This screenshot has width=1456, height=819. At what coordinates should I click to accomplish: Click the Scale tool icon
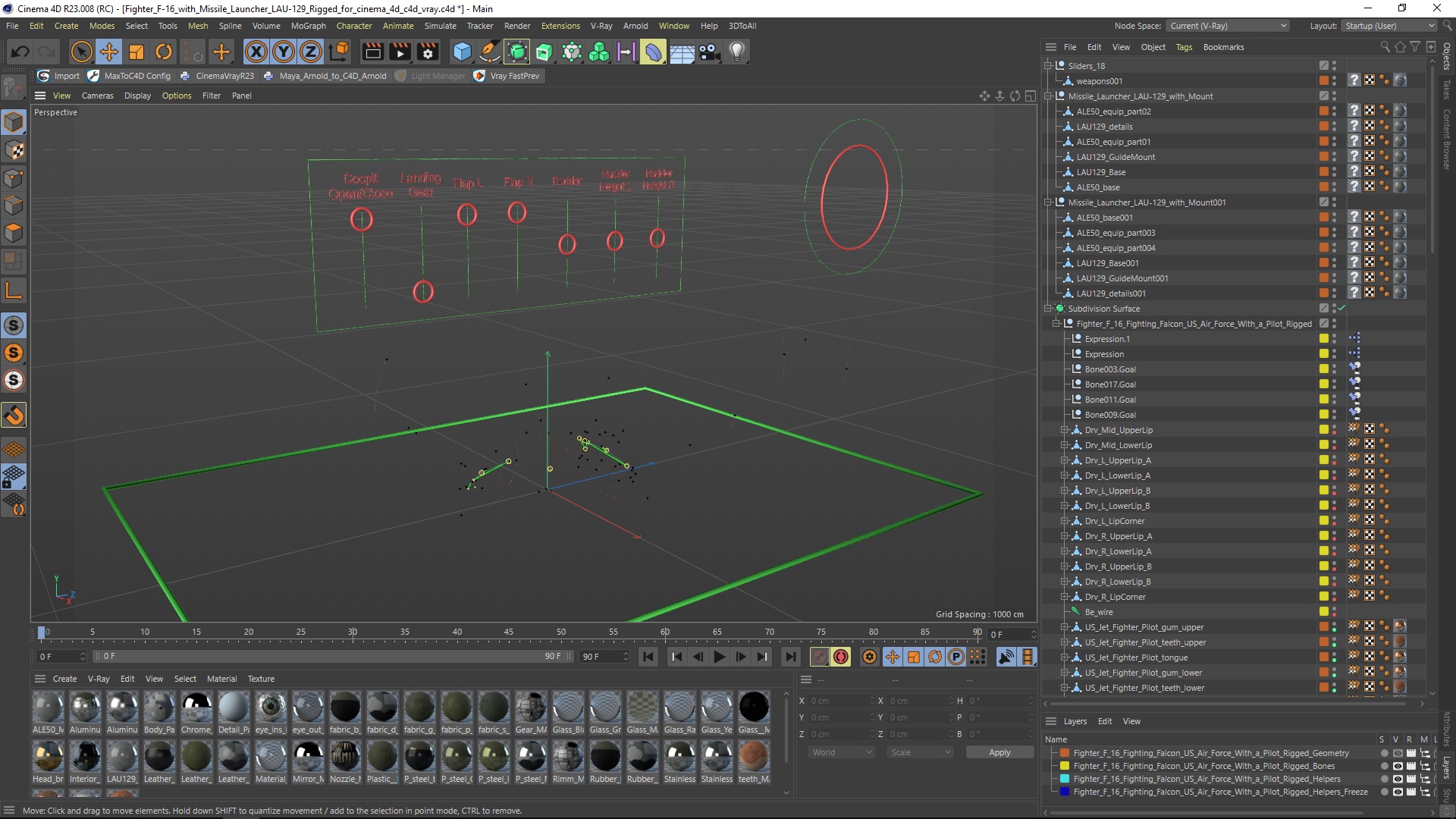point(136,52)
